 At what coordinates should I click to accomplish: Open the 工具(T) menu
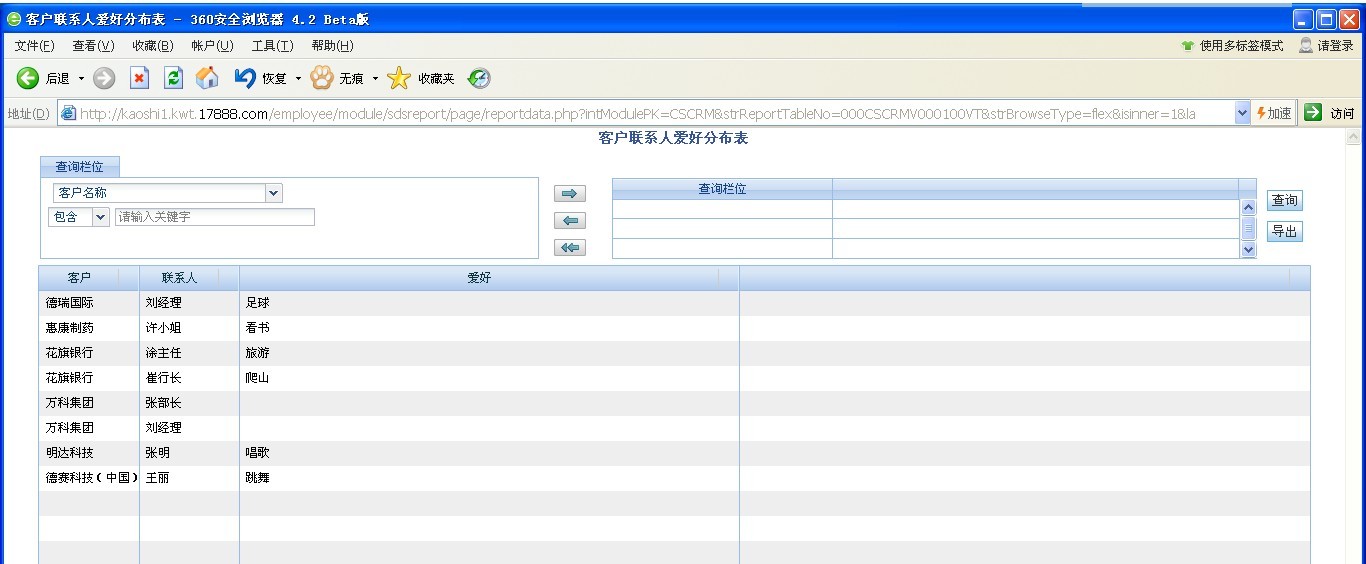(x=272, y=46)
